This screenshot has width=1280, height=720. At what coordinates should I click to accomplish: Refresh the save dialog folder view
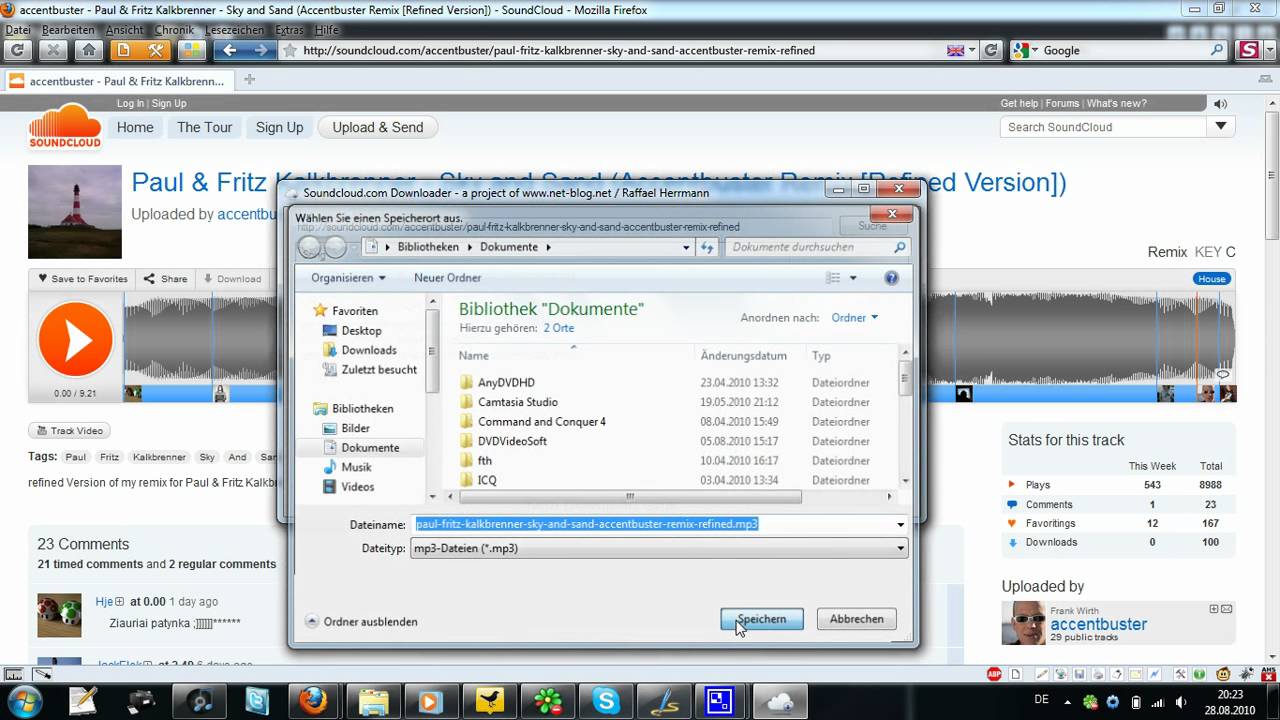[707, 247]
